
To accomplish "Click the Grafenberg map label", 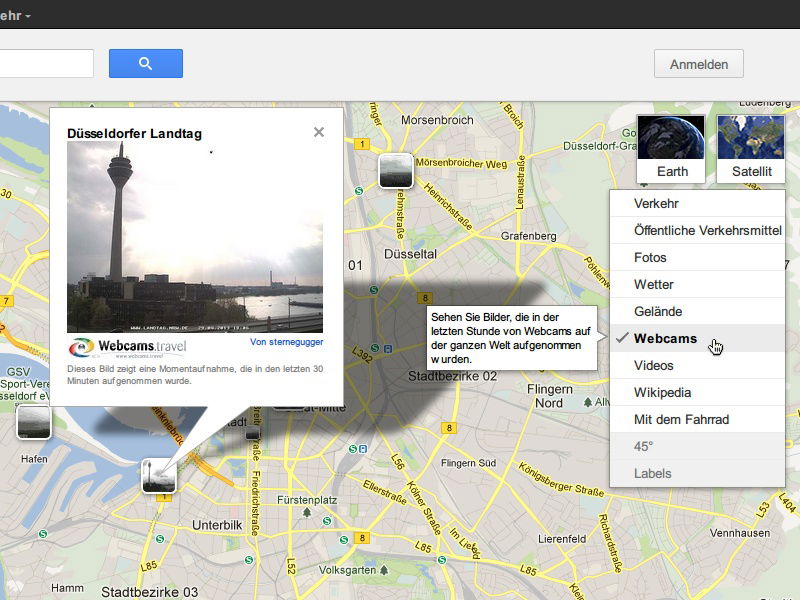I will pos(529,236).
